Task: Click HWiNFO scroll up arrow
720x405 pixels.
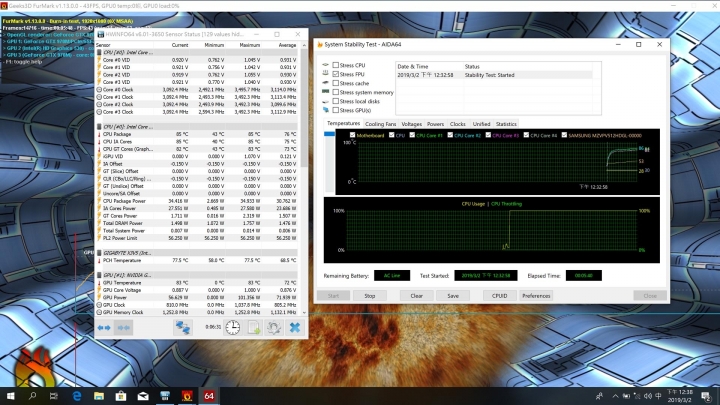Action: [x=304, y=45]
